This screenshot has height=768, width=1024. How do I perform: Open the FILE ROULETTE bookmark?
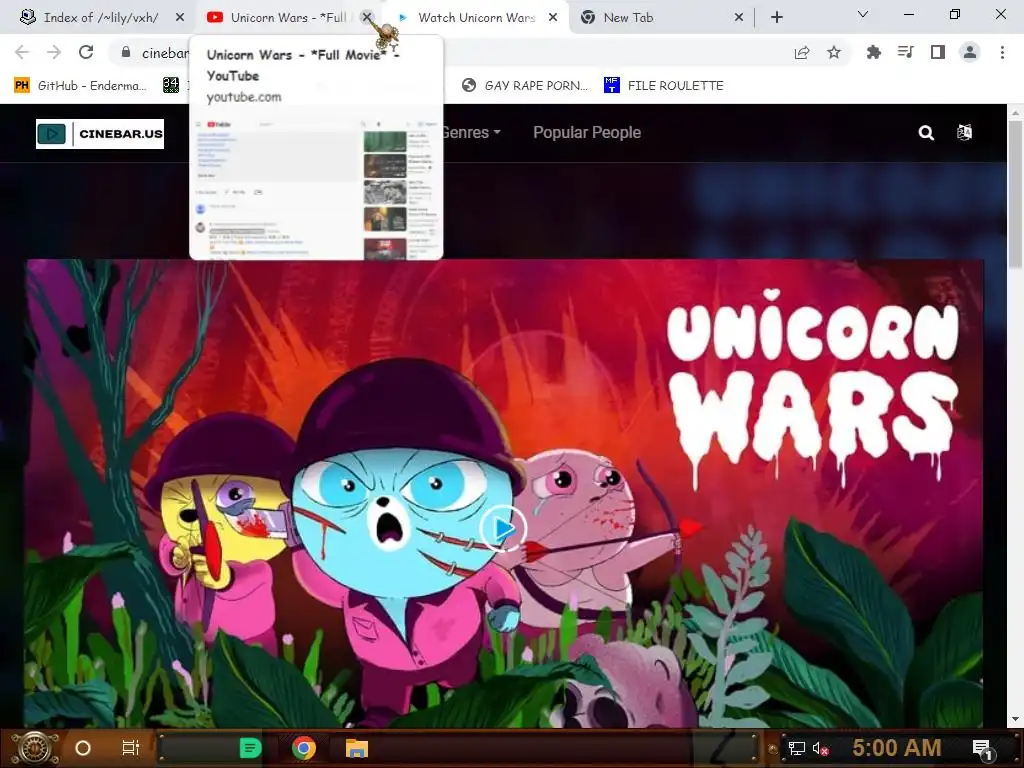coord(664,86)
